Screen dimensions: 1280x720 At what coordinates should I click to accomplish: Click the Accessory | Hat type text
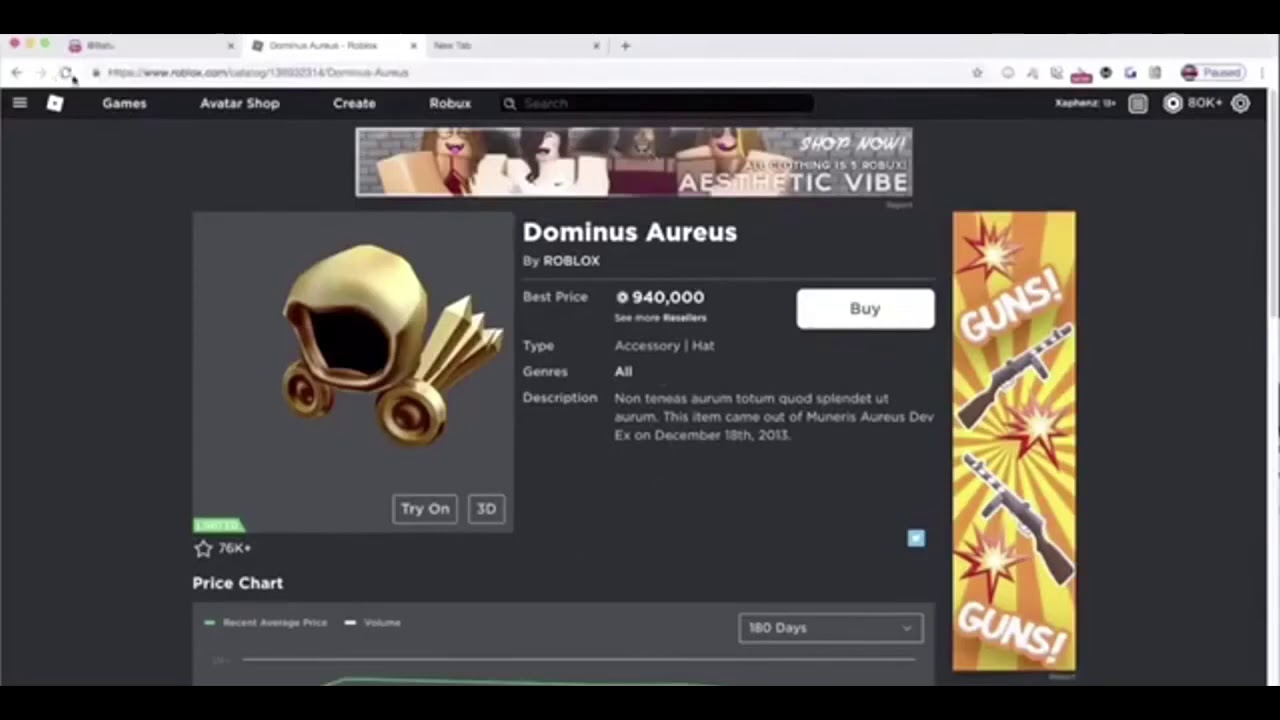664,346
